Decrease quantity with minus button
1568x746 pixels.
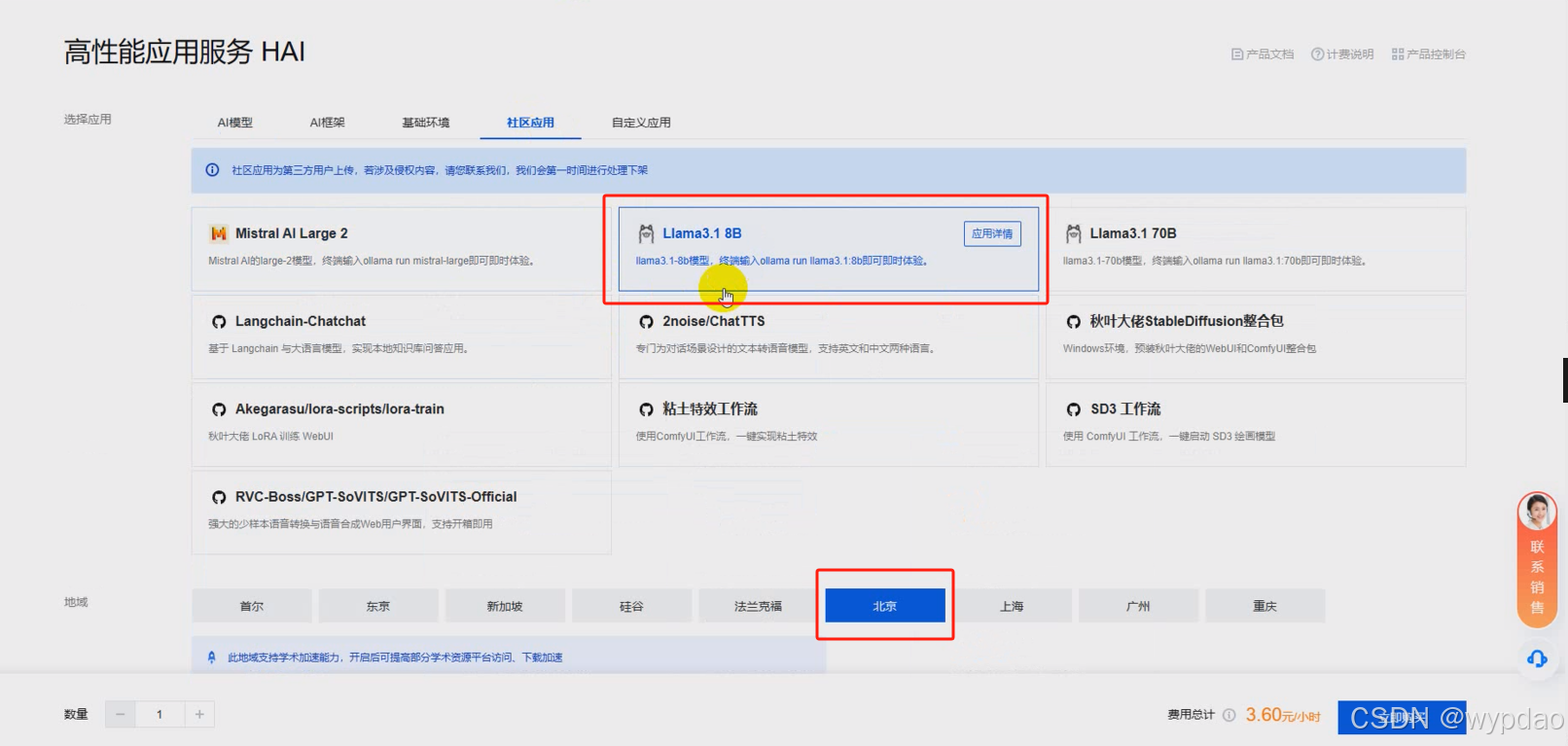tap(121, 714)
